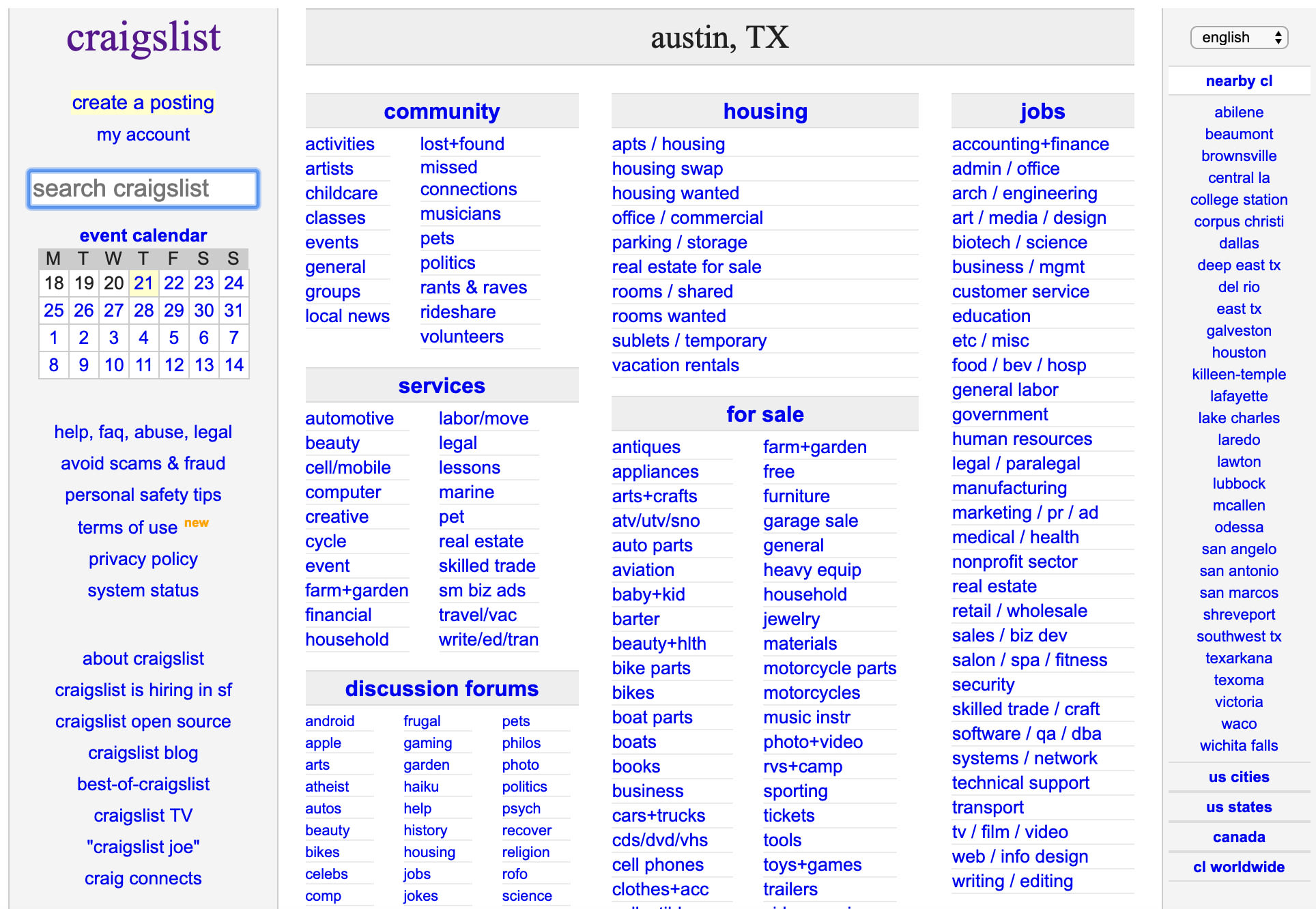Open the discussion forums header
The image size is (1316, 909).
point(442,689)
